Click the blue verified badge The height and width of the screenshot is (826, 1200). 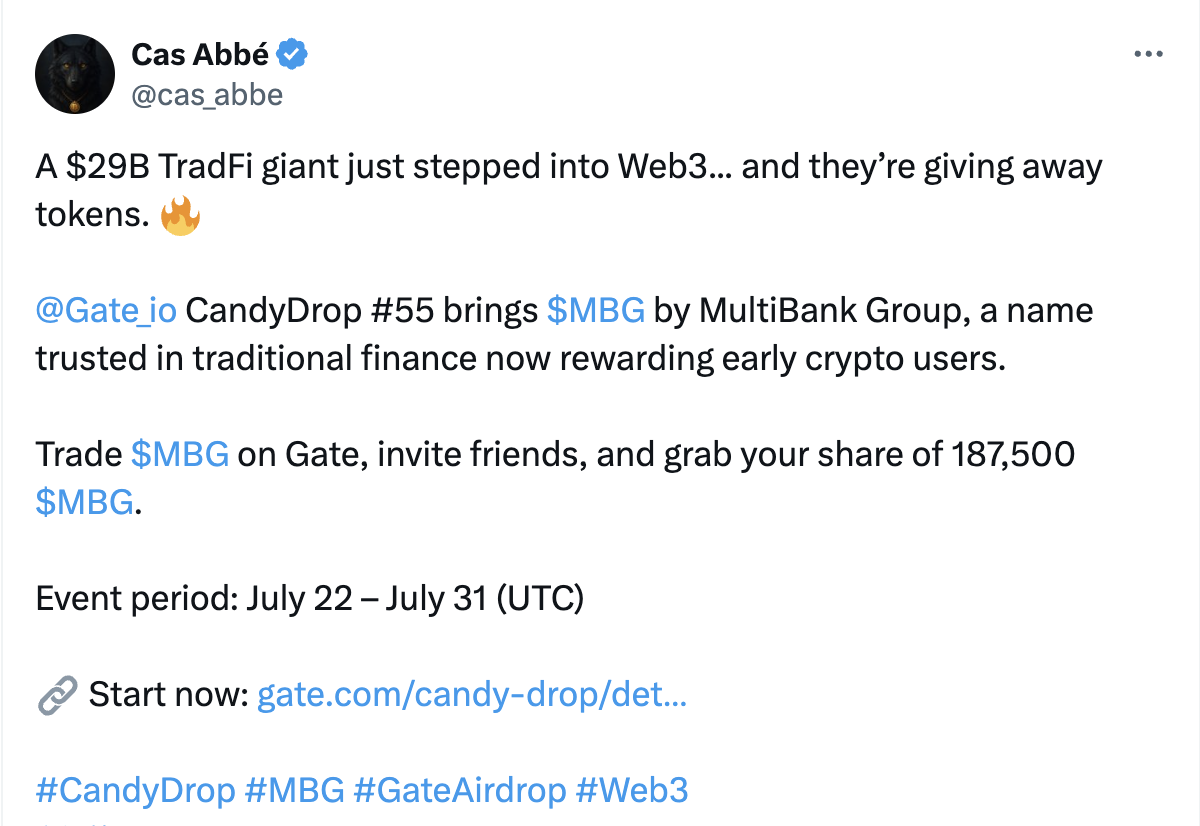(291, 55)
